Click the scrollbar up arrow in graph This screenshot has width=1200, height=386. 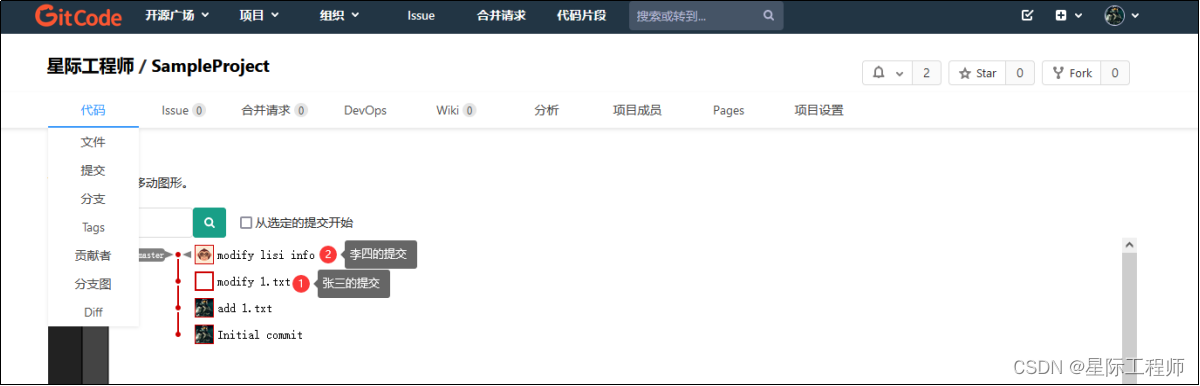click(1130, 244)
